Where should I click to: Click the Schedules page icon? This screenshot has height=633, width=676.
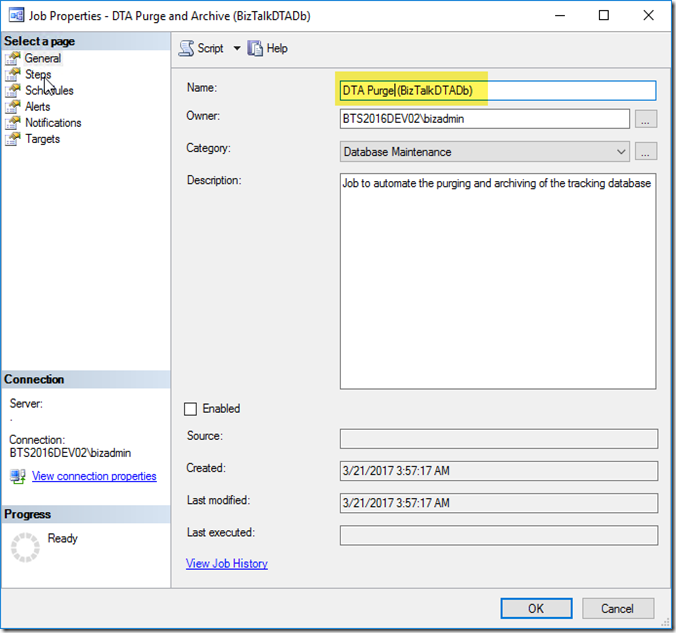coord(13,91)
